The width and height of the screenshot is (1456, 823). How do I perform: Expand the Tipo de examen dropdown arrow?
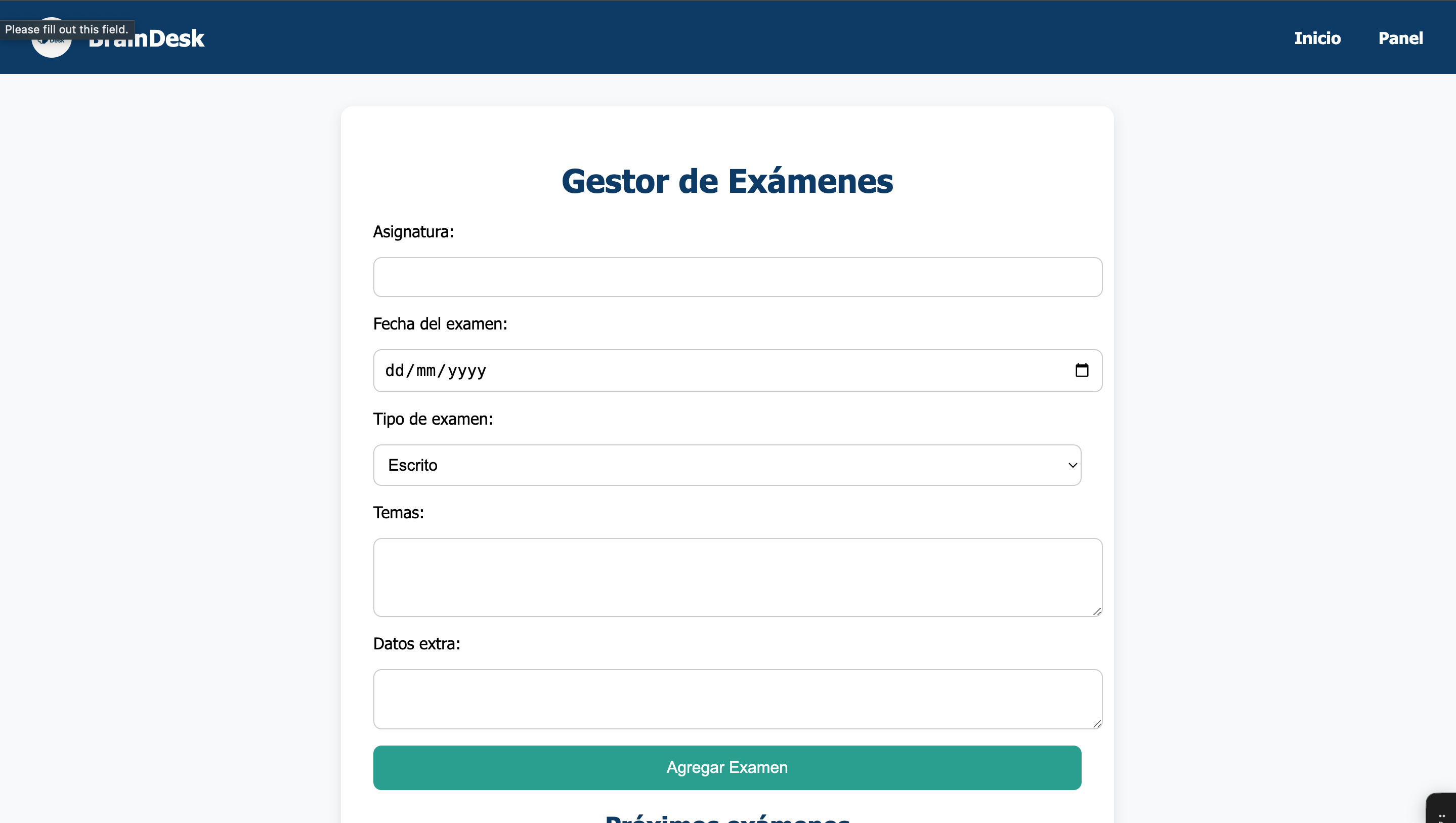tap(1072, 465)
